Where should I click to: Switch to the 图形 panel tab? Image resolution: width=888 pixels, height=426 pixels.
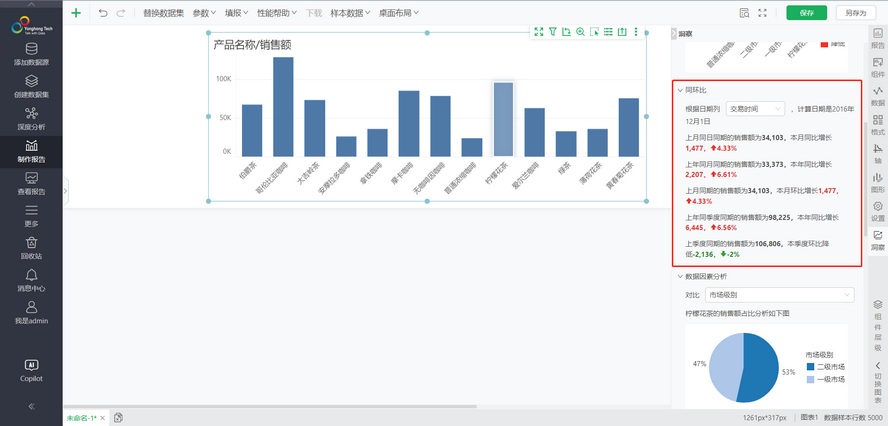pos(878,183)
